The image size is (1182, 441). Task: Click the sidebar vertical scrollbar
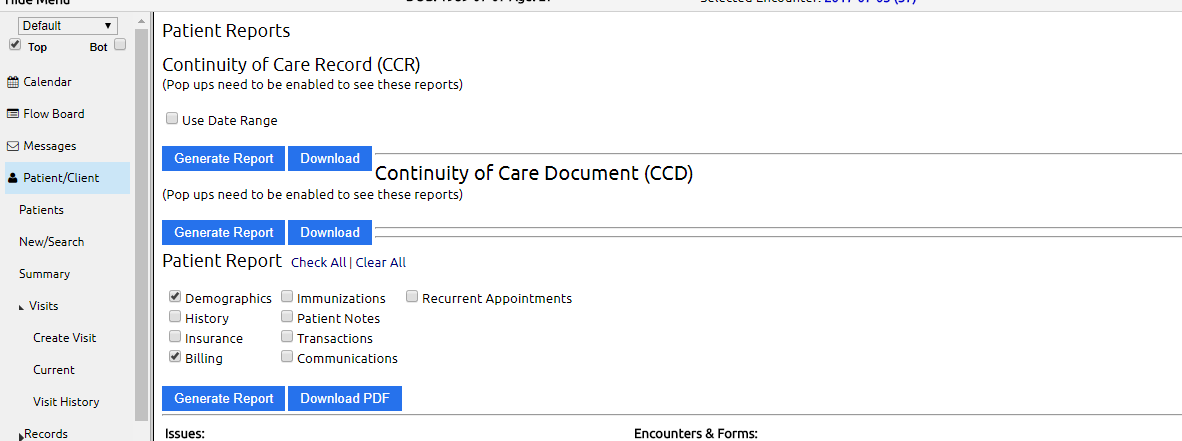pyautogui.click(x=142, y=226)
